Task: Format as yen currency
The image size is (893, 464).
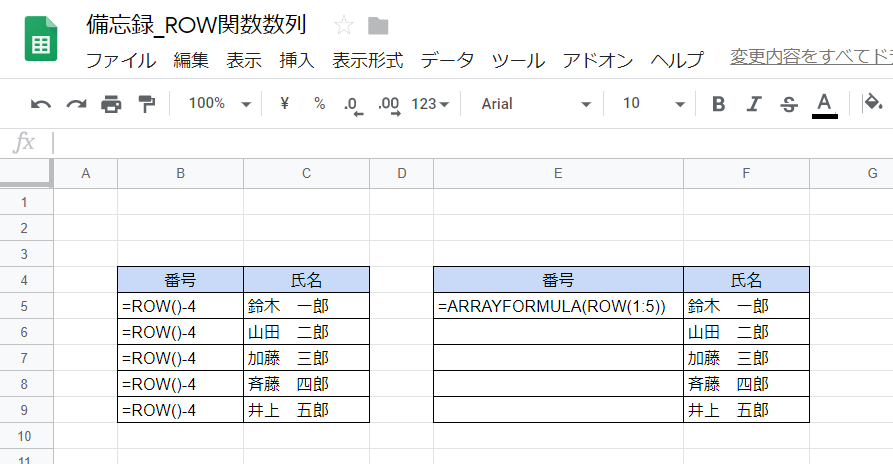Action: pos(285,103)
